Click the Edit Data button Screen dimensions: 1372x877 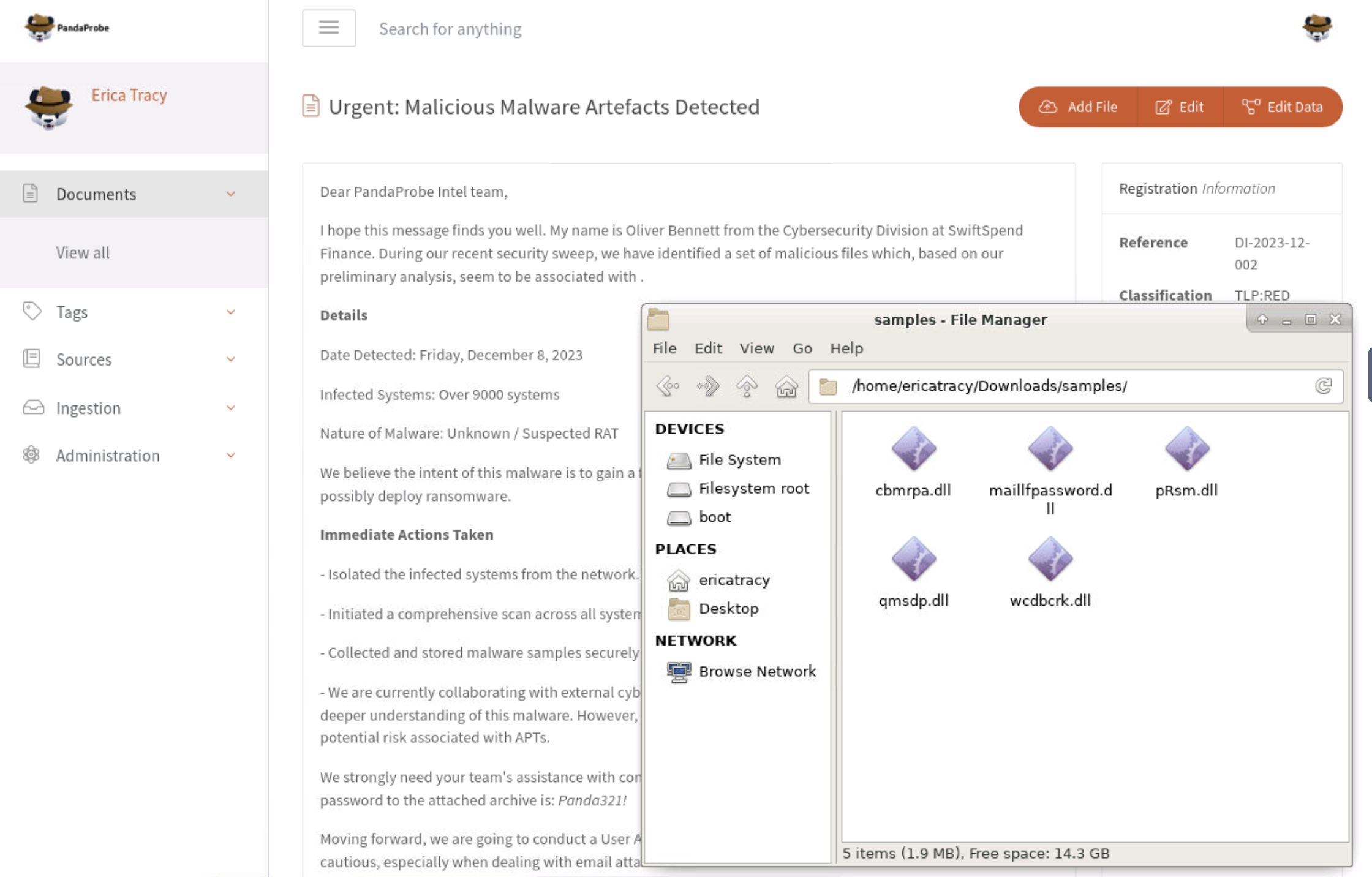1283,107
